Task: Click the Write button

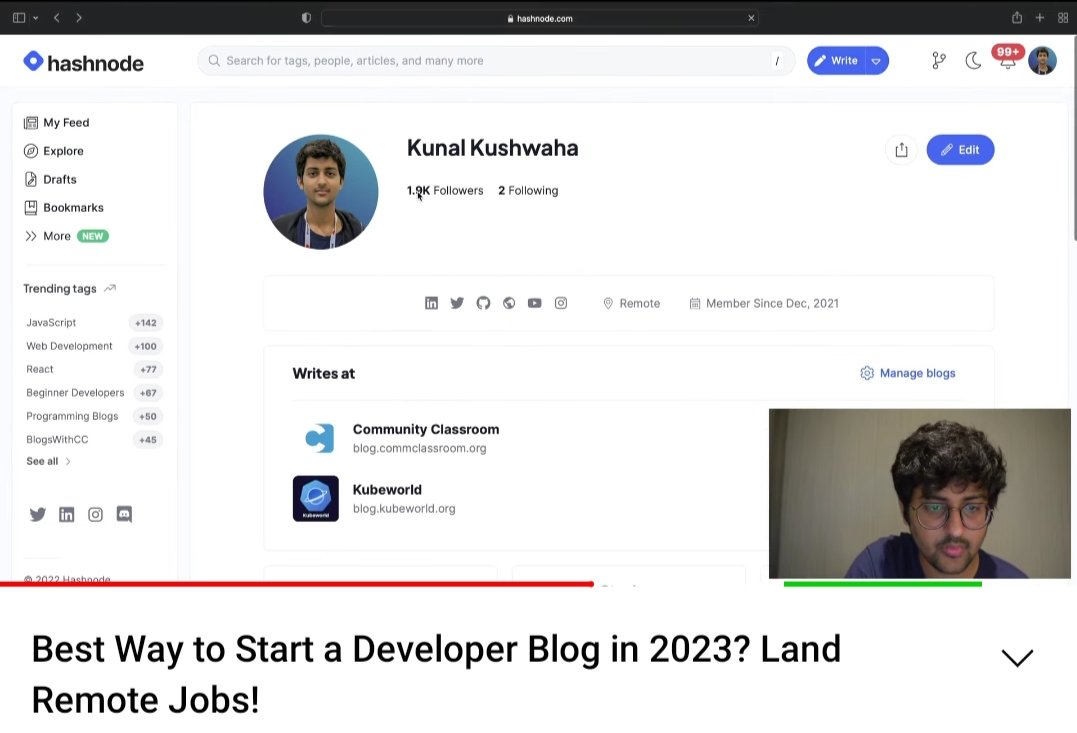Action: click(x=837, y=60)
